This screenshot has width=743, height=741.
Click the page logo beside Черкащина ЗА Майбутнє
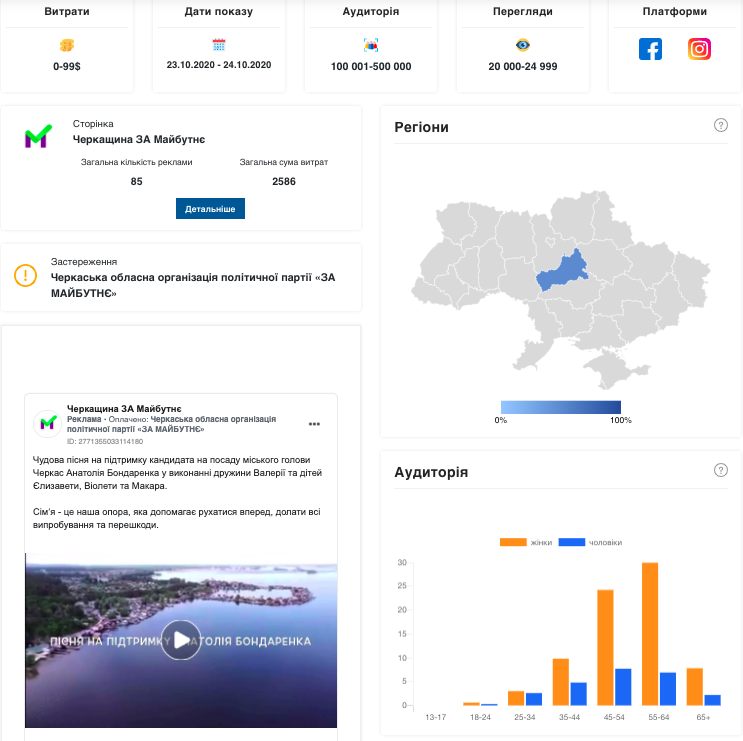pos(37,138)
